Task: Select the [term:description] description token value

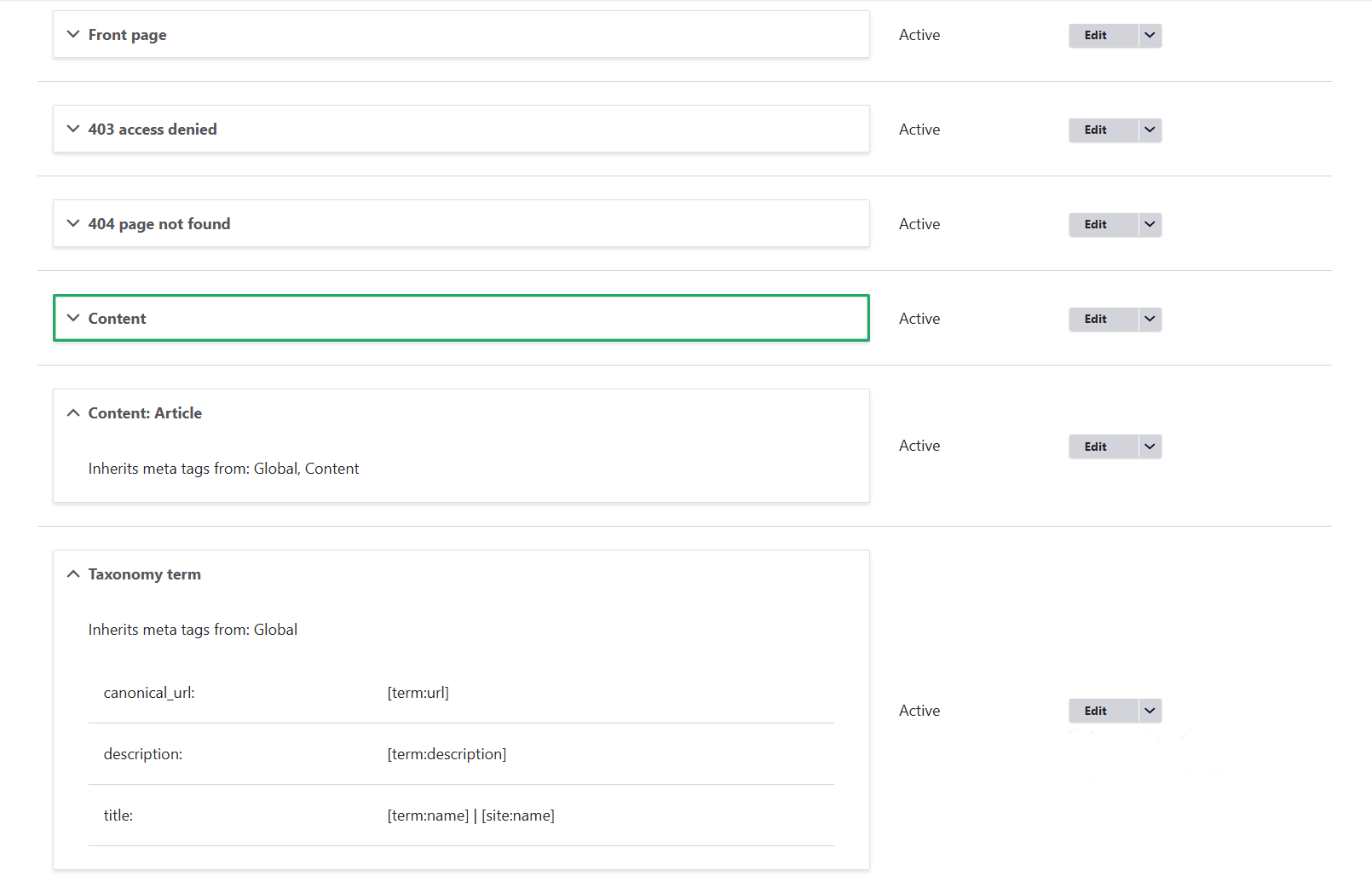Action: coord(446,753)
